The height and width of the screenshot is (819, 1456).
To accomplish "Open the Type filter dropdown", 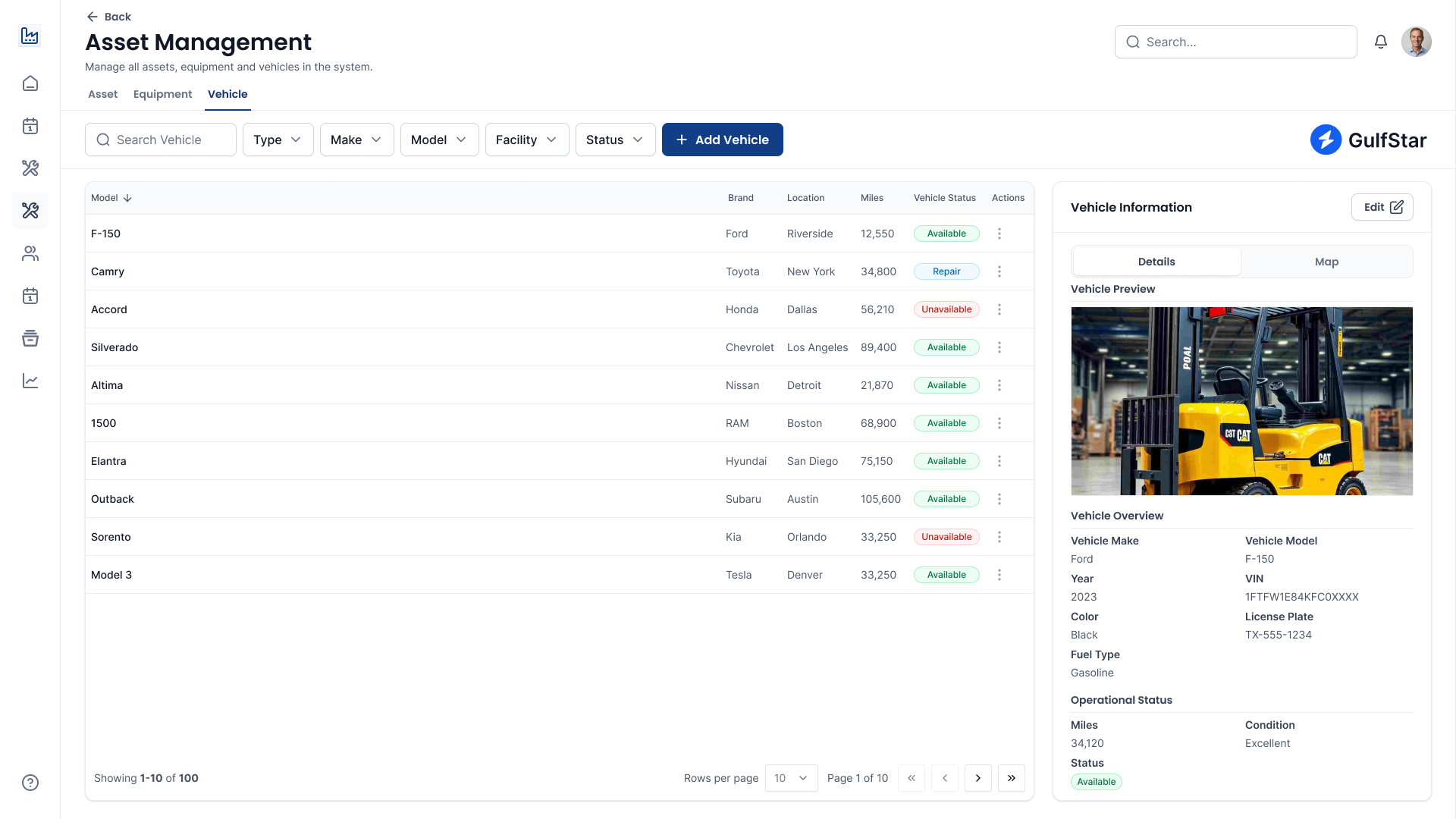I will pyautogui.click(x=278, y=140).
